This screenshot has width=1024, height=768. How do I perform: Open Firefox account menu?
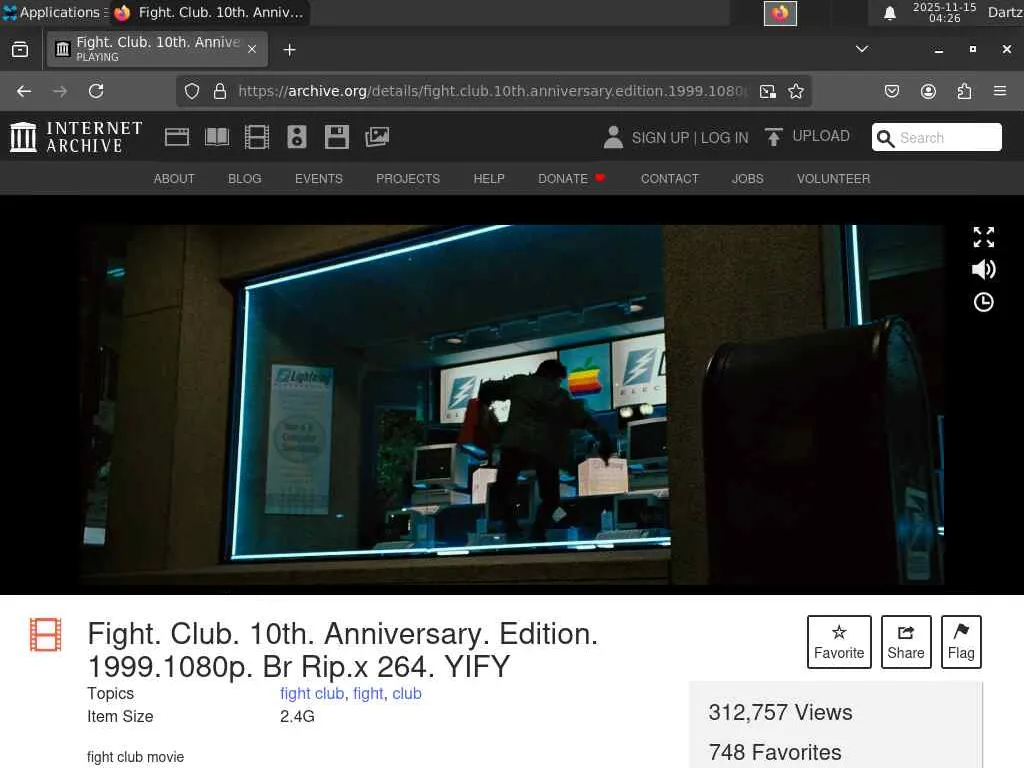click(928, 91)
